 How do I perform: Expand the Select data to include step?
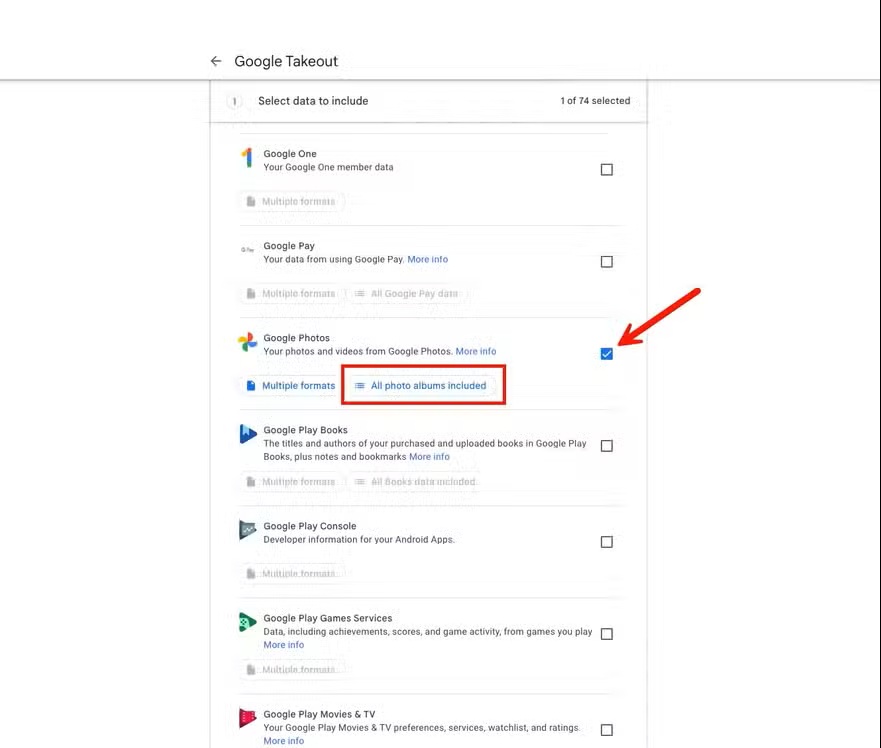[x=313, y=101]
